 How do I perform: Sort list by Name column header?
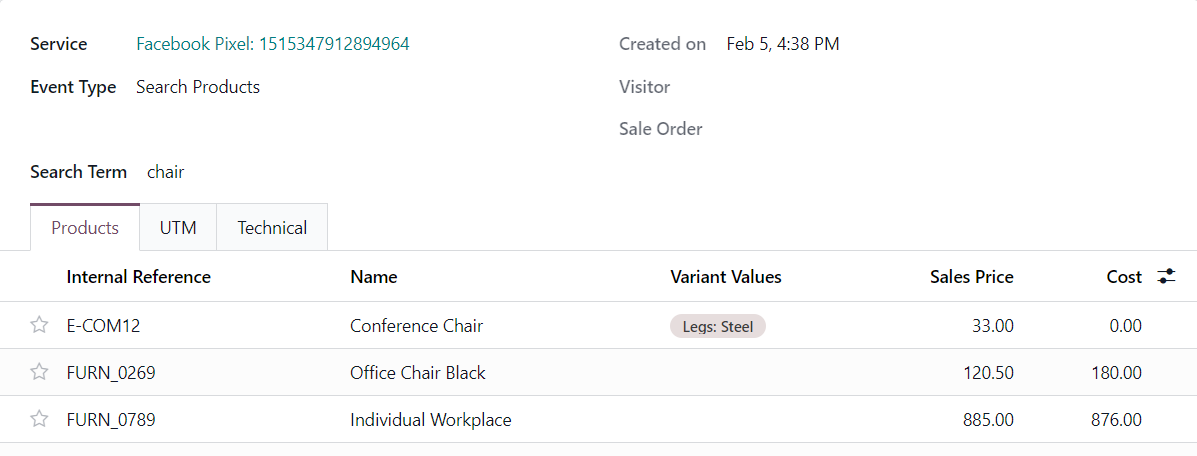click(x=373, y=277)
